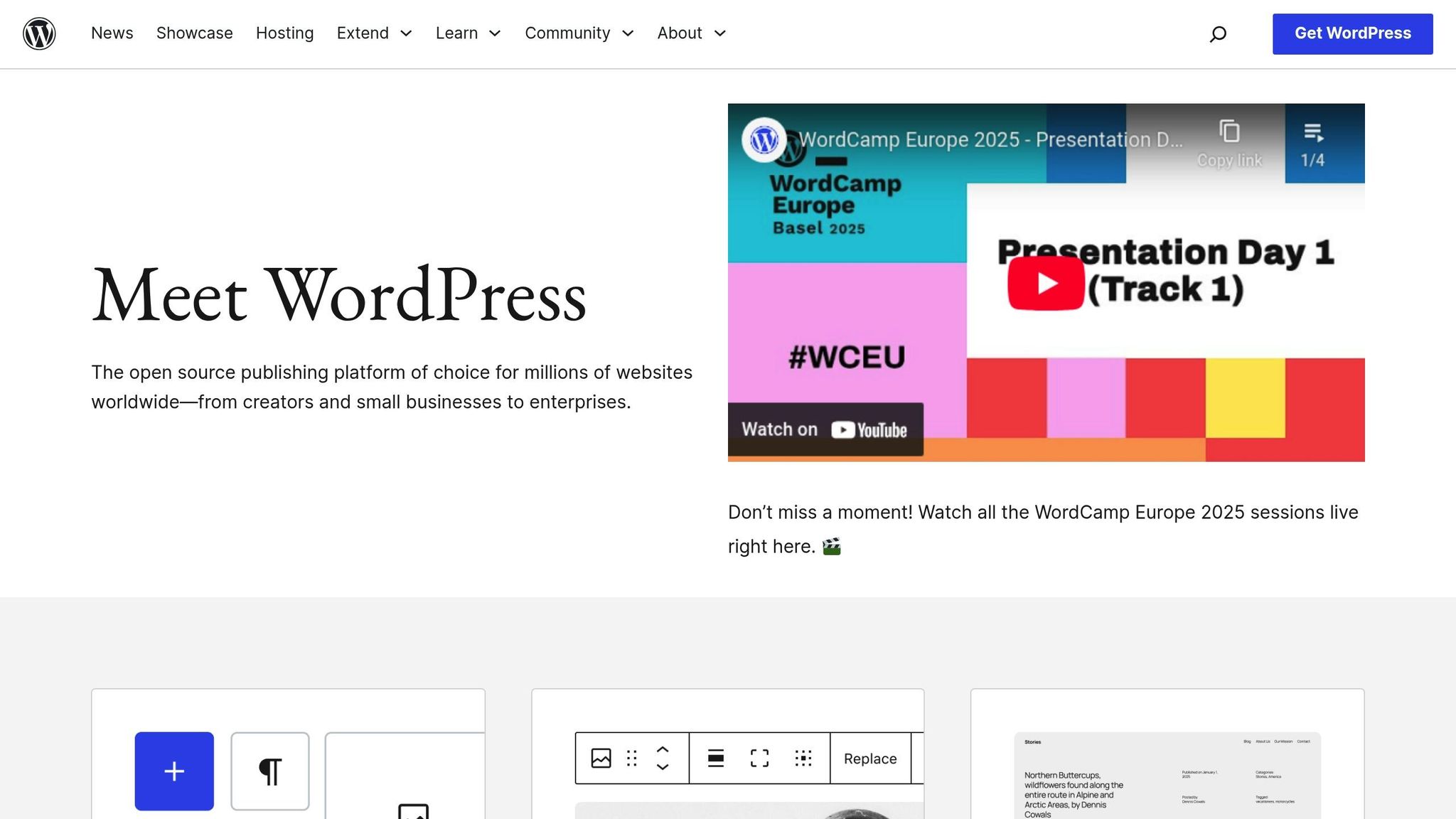Click the WordPress logo in the header
The height and width of the screenshot is (819, 1456).
tap(39, 33)
